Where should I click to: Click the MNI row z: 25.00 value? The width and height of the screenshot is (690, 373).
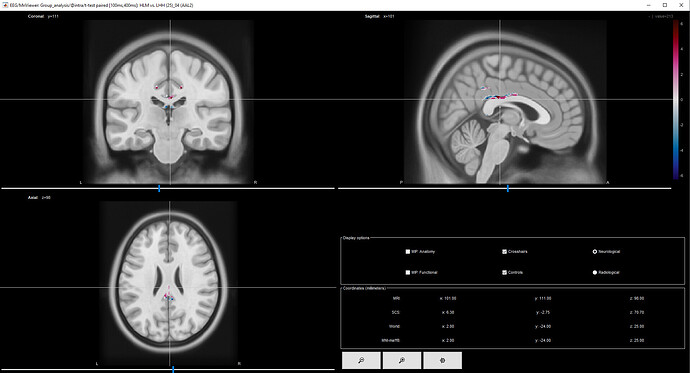[x=637, y=340]
